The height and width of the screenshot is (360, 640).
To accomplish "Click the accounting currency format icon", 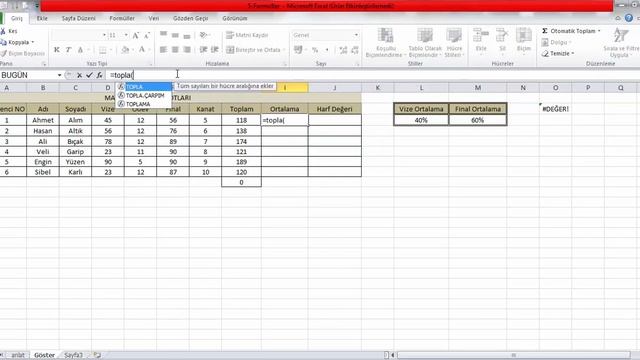I will coord(298,50).
